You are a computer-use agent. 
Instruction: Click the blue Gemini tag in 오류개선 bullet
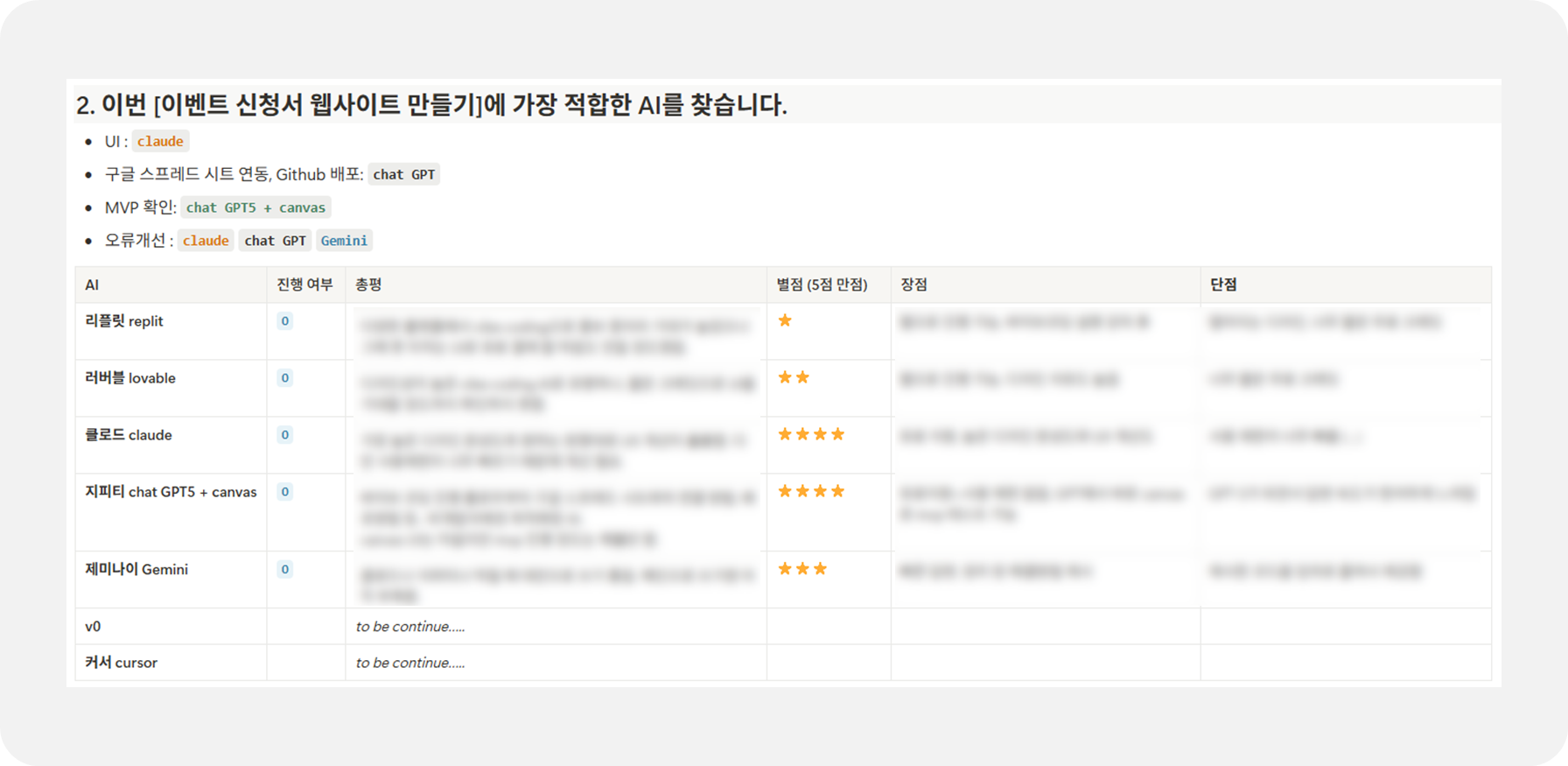[344, 241]
